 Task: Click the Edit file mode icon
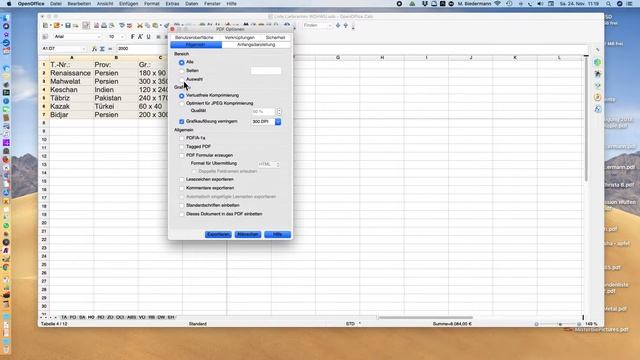(86, 25)
